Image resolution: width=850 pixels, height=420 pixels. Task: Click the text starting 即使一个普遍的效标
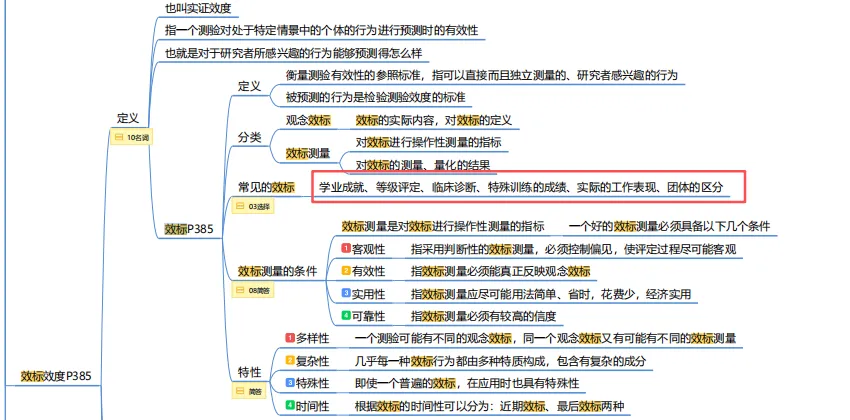point(467,384)
